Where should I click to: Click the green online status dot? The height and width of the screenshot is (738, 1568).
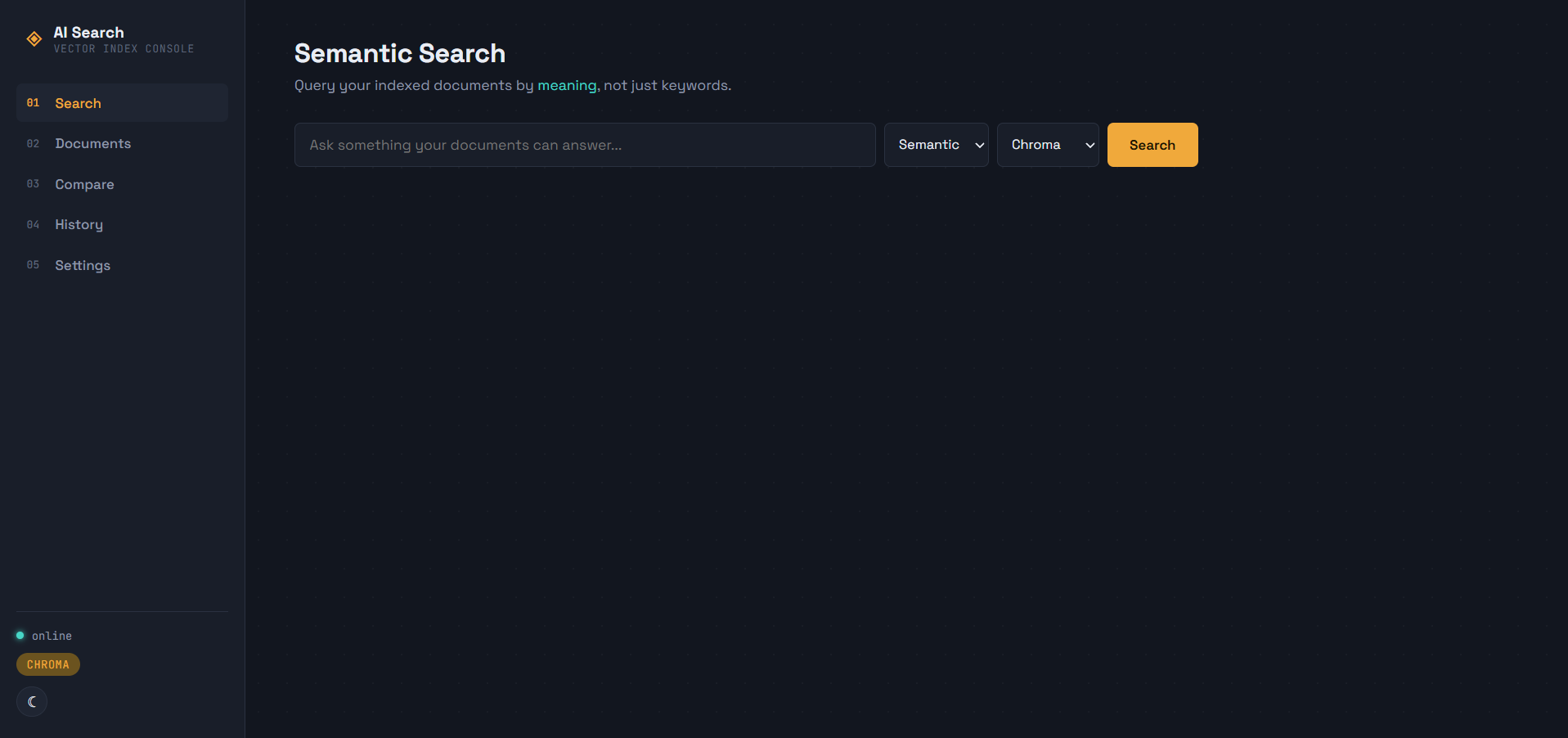20,635
